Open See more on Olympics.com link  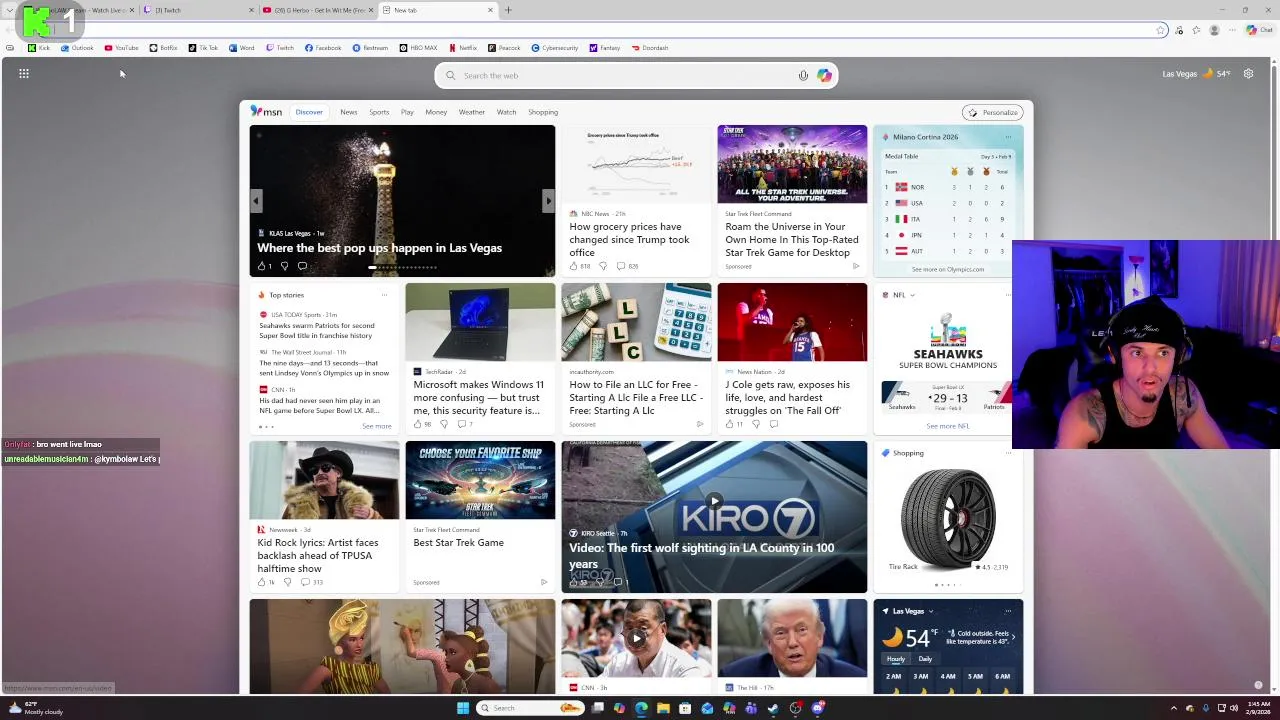(x=948, y=269)
